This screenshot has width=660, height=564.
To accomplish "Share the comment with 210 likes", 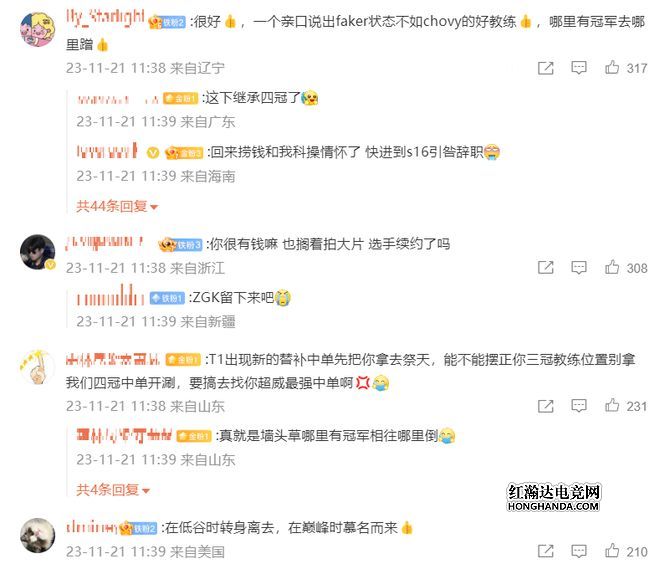I will 546,551.
